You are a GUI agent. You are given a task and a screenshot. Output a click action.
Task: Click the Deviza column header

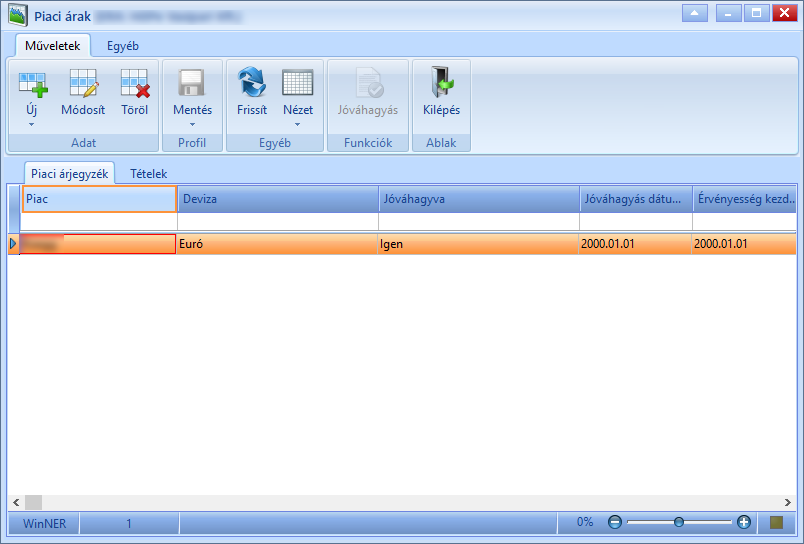[278, 199]
